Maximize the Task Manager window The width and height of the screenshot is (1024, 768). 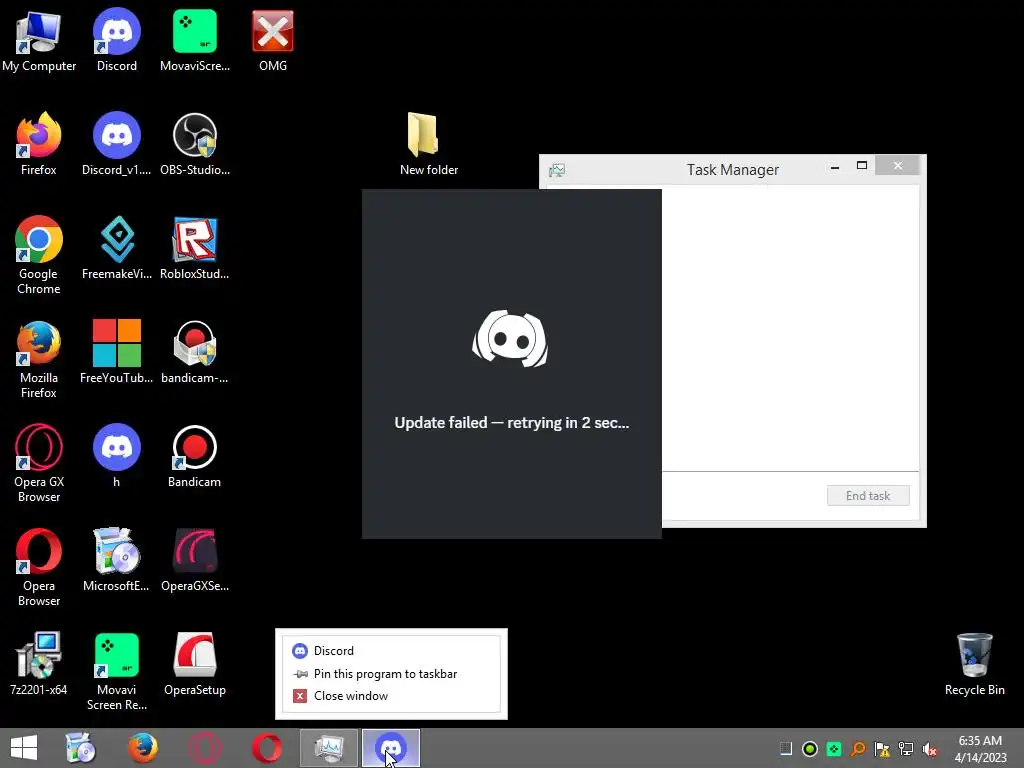(x=862, y=166)
